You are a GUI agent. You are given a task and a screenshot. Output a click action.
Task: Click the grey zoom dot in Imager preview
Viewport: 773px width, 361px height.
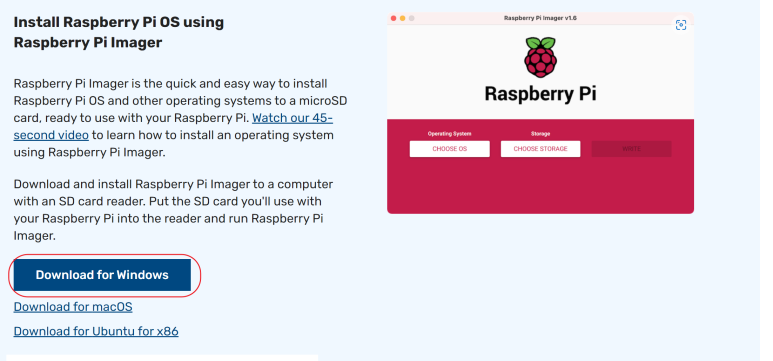click(x=411, y=18)
